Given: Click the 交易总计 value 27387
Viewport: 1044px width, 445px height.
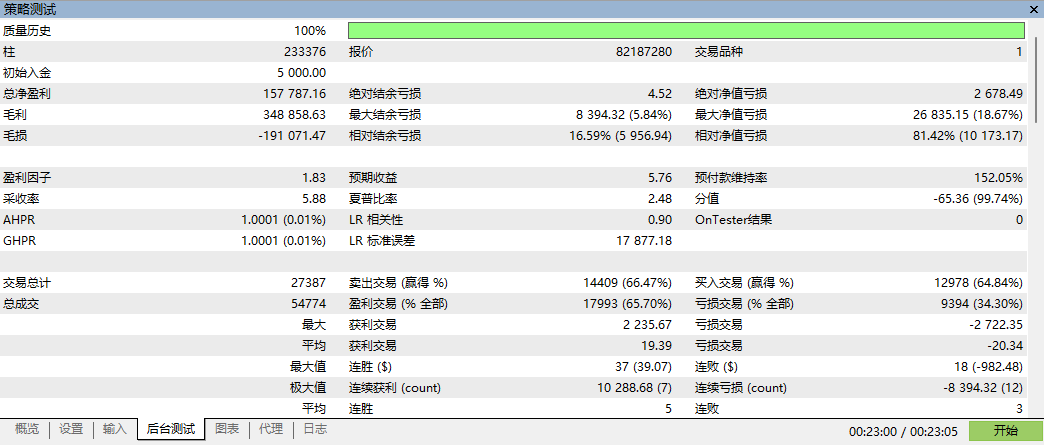Looking at the screenshot, I should (x=308, y=283).
